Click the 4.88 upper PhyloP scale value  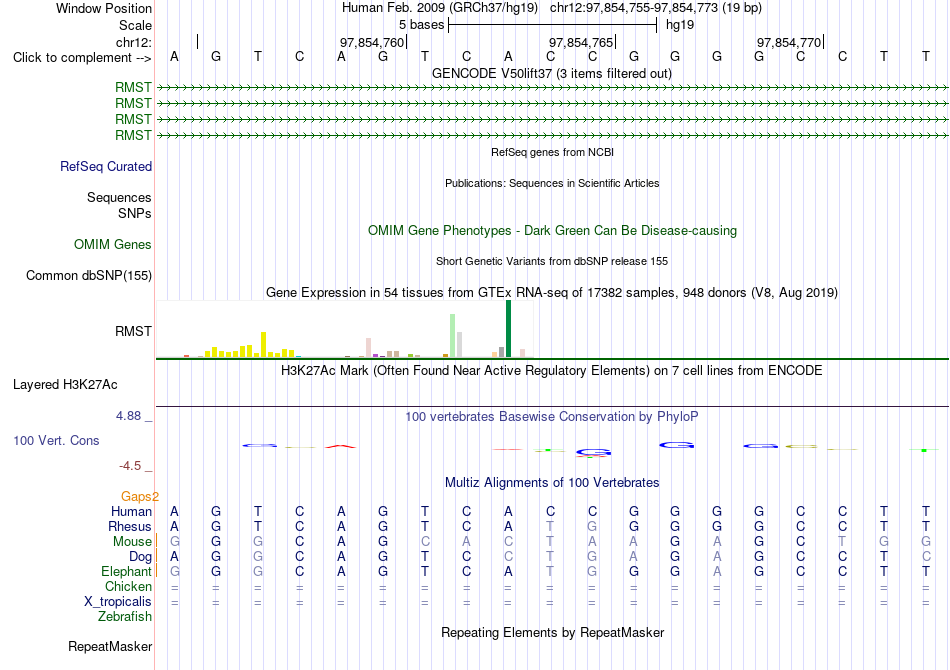click(128, 416)
